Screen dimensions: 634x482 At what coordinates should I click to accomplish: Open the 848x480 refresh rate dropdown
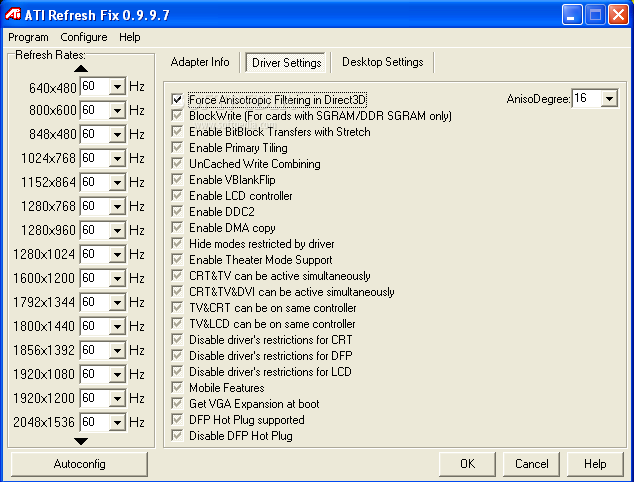click(x=117, y=134)
